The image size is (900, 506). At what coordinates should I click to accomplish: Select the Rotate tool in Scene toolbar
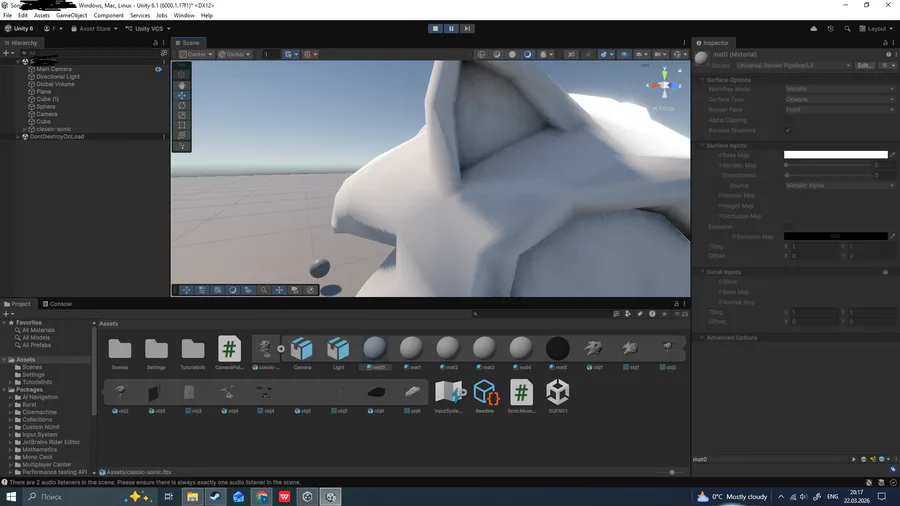coord(181,106)
